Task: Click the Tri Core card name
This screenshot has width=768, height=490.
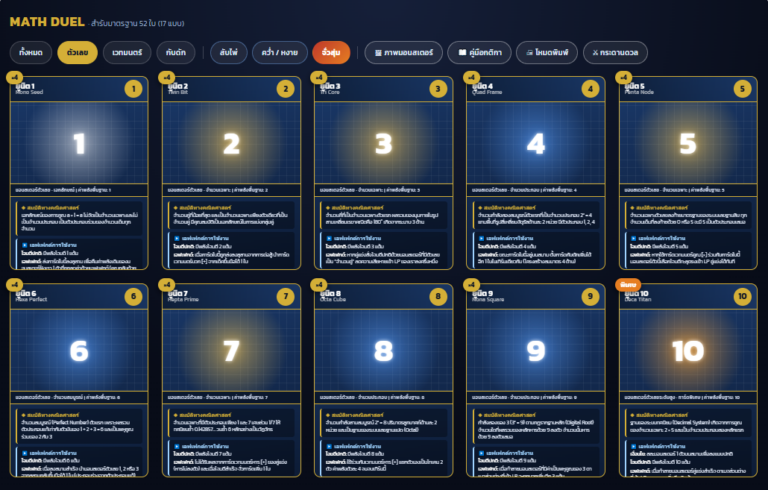Action: pos(330,92)
